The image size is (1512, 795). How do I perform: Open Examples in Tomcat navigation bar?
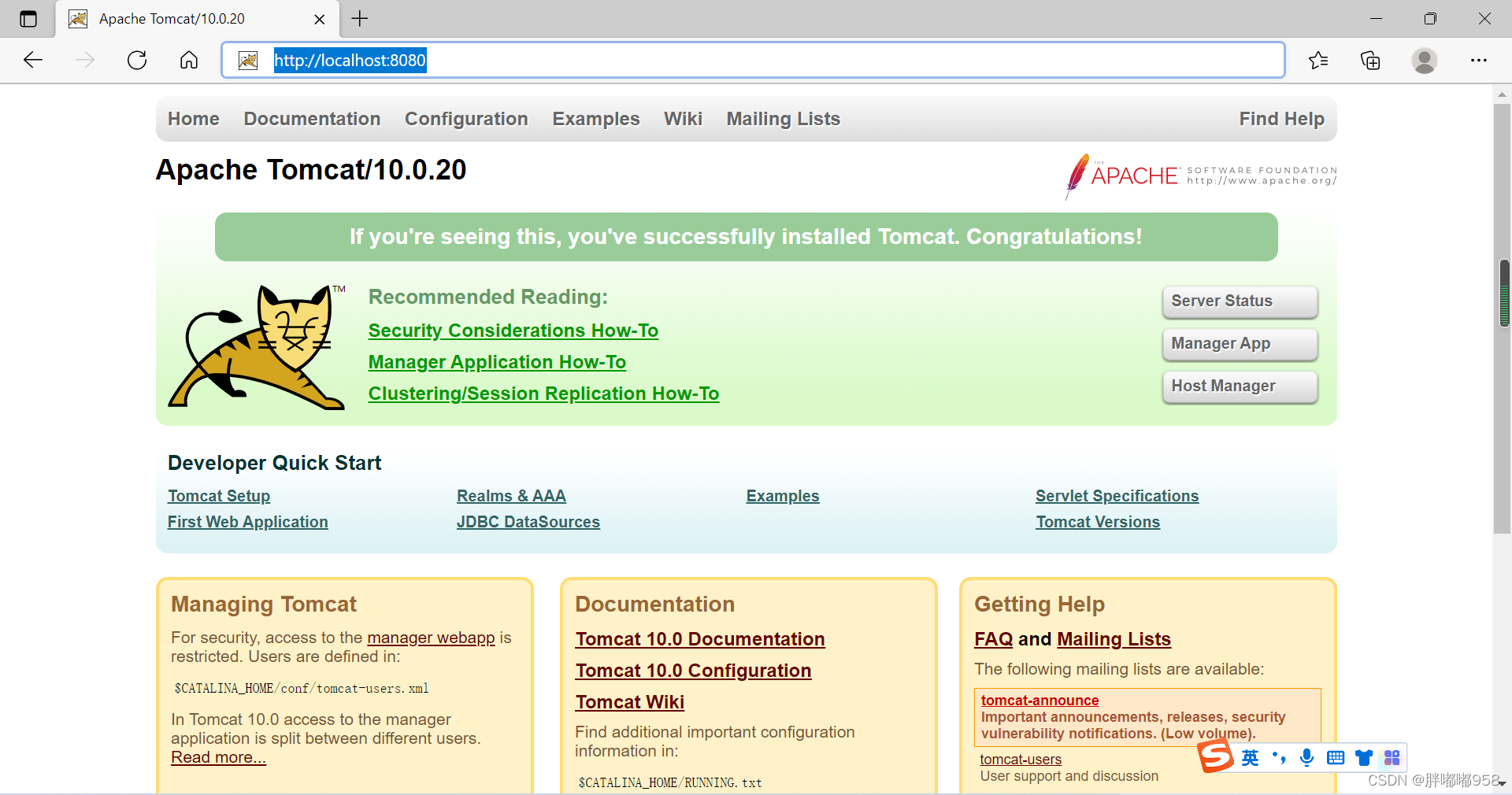596,119
